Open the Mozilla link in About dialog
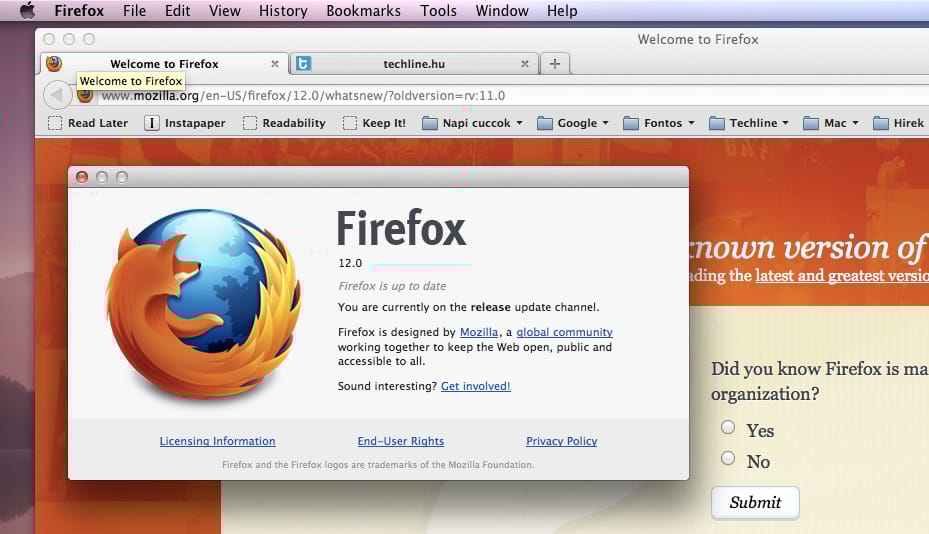The width and height of the screenshot is (929, 534). point(479,332)
